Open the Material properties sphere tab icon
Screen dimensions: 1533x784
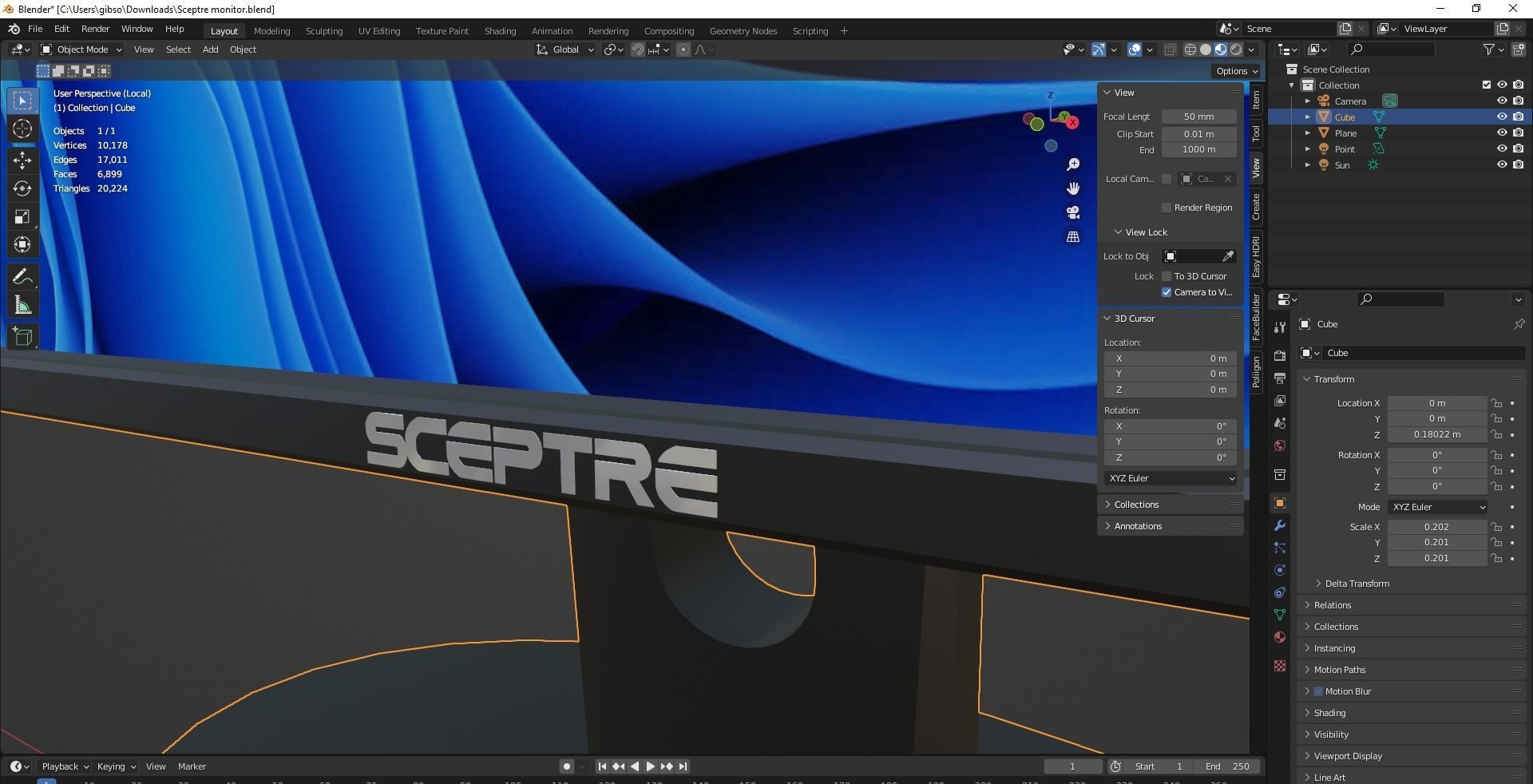[x=1280, y=637]
